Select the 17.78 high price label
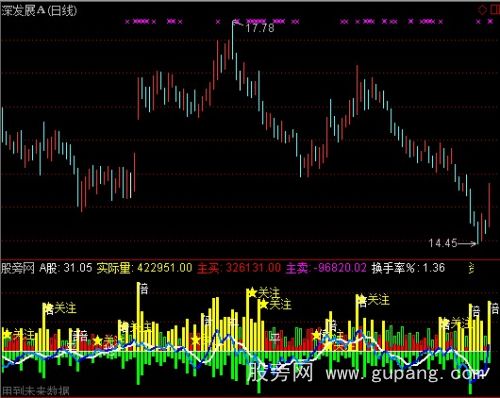The height and width of the screenshot is (398, 500). click(260, 28)
